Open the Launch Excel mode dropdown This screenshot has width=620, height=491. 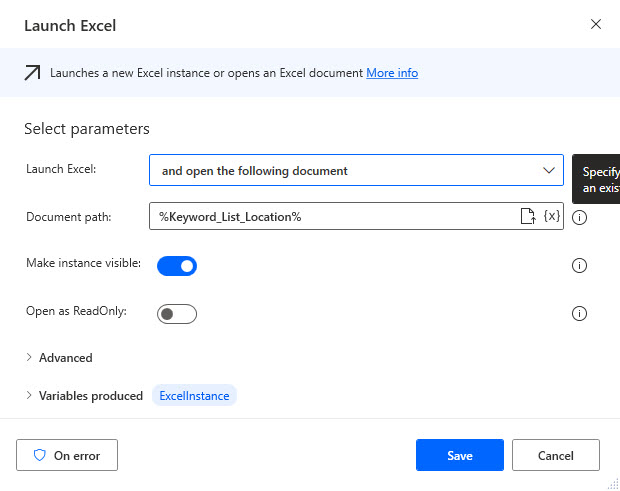(356, 170)
